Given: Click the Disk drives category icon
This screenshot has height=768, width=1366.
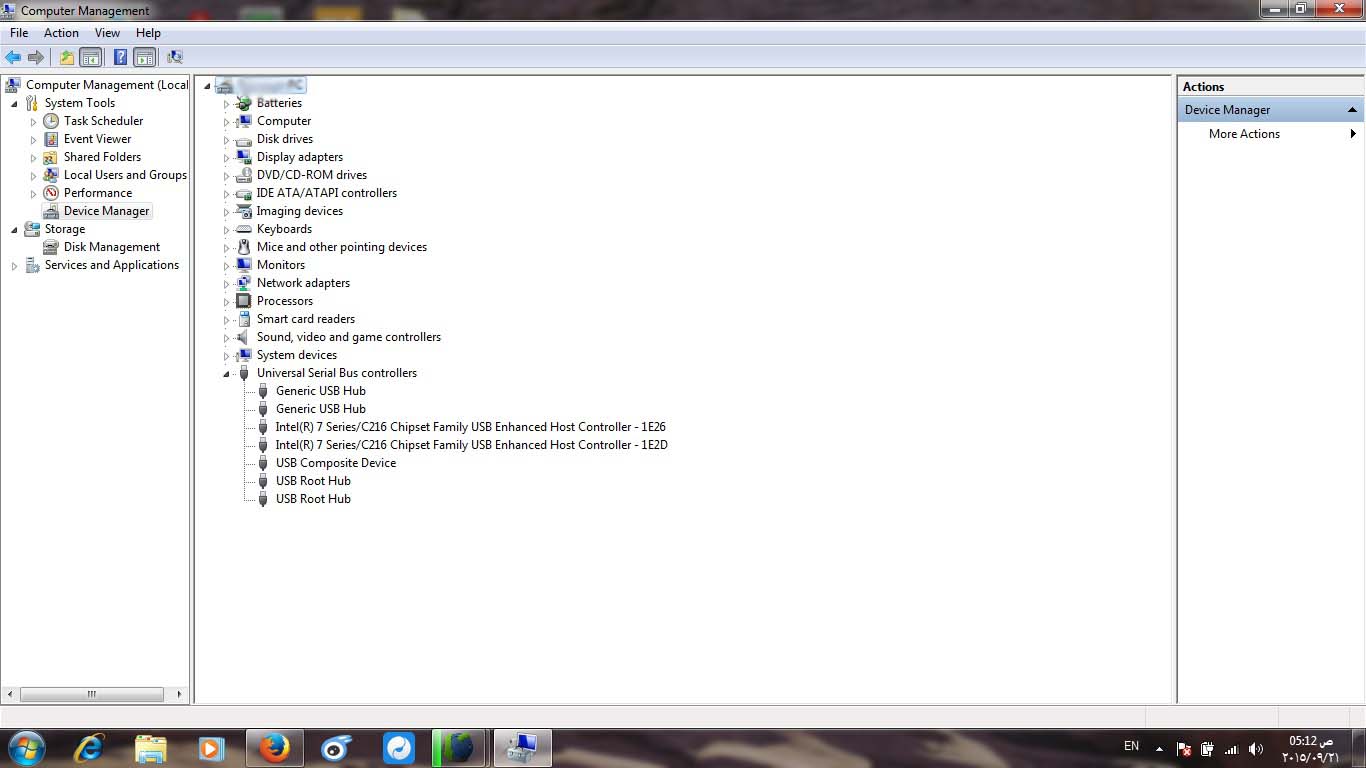Looking at the screenshot, I should click(x=243, y=139).
